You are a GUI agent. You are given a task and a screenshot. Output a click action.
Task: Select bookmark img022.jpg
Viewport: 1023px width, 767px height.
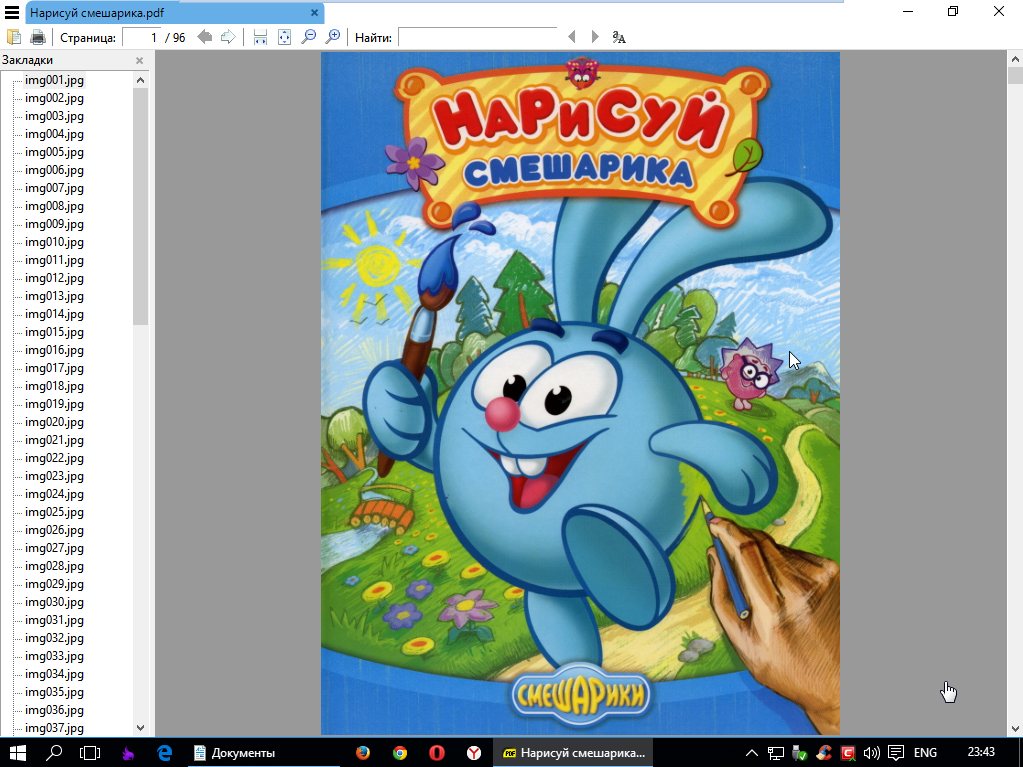click(54, 458)
